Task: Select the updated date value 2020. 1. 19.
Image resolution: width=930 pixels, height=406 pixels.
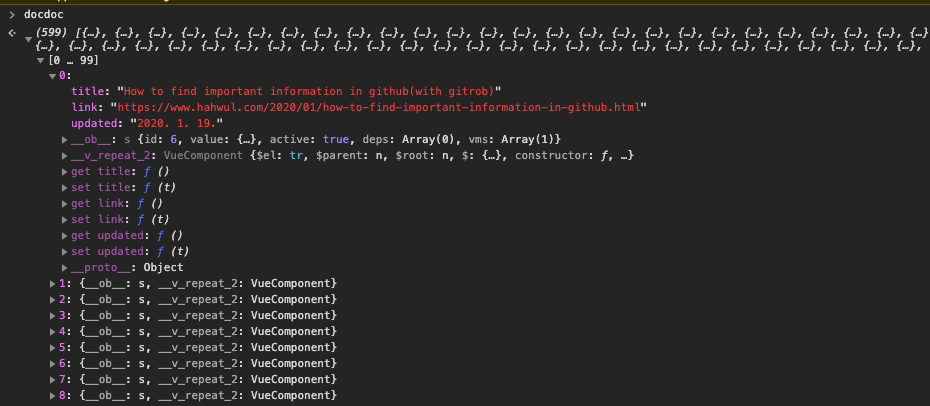Action: tap(177, 124)
